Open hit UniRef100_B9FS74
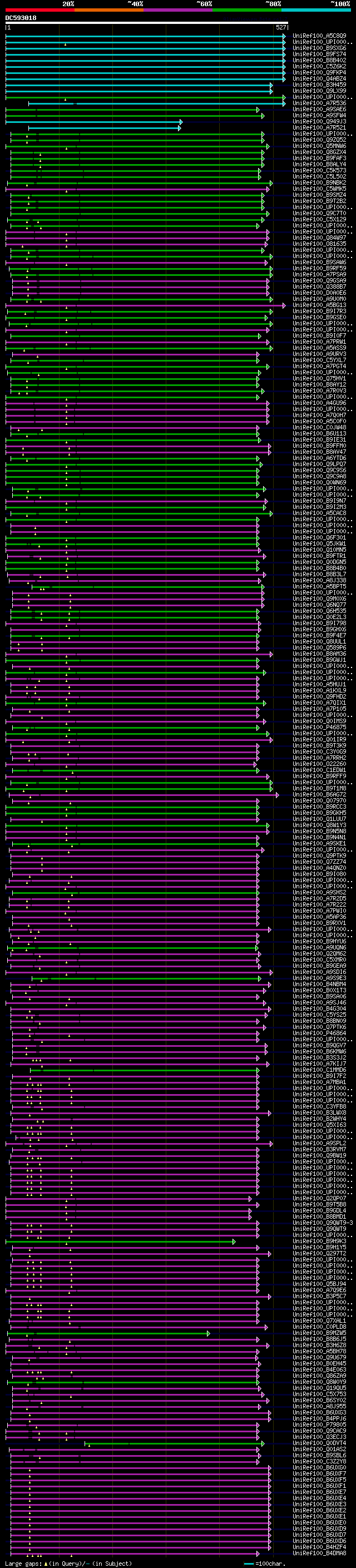Viewport: 356px width, 1568px height. tap(319, 54)
